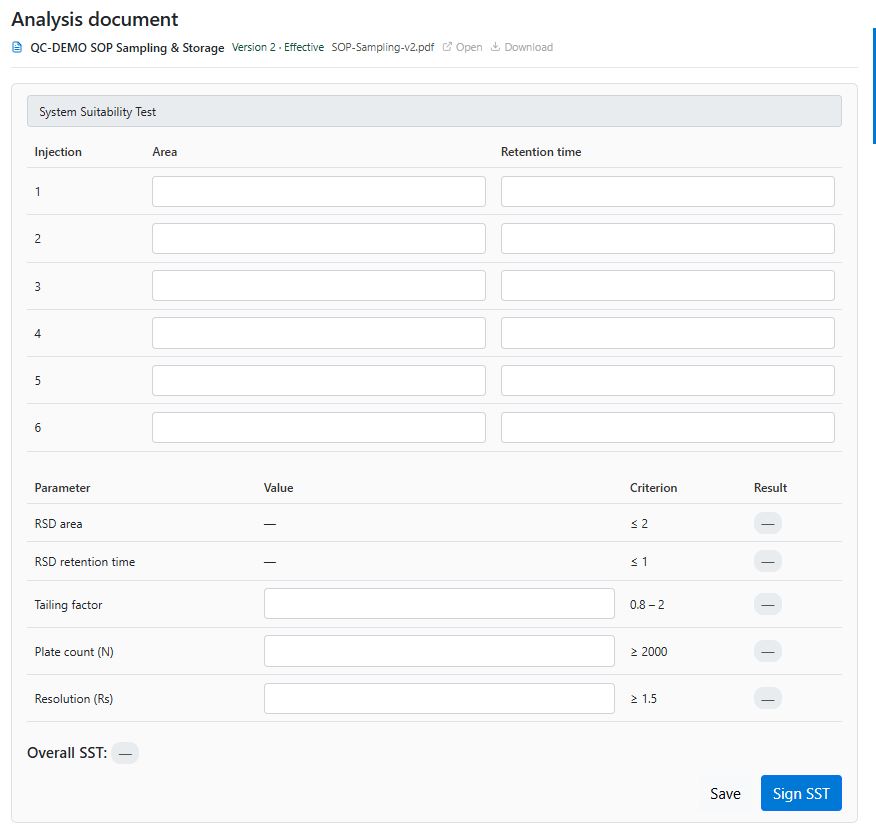Focus the Area field for injection 6
Image resolution: width=876 pixels, height=836 pixels.
tap(319, 428)
